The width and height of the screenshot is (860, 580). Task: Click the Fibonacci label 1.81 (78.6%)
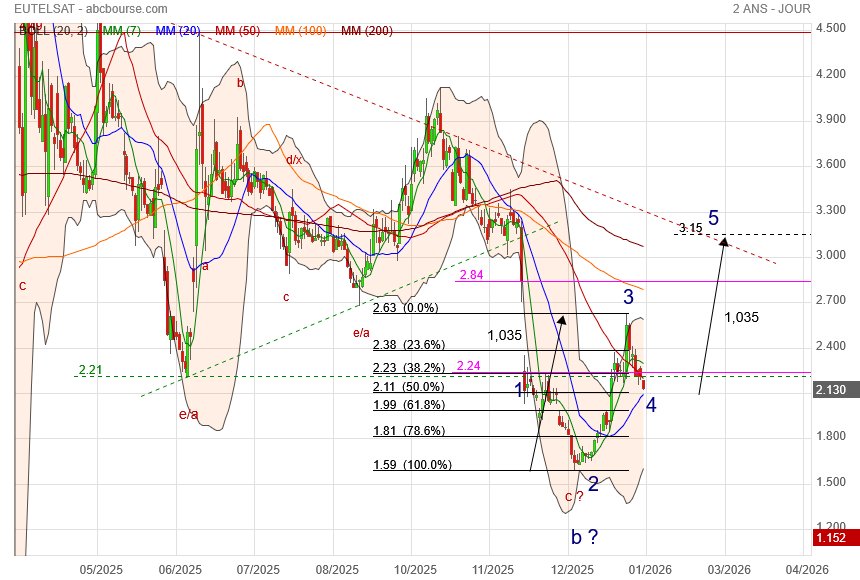409,431
